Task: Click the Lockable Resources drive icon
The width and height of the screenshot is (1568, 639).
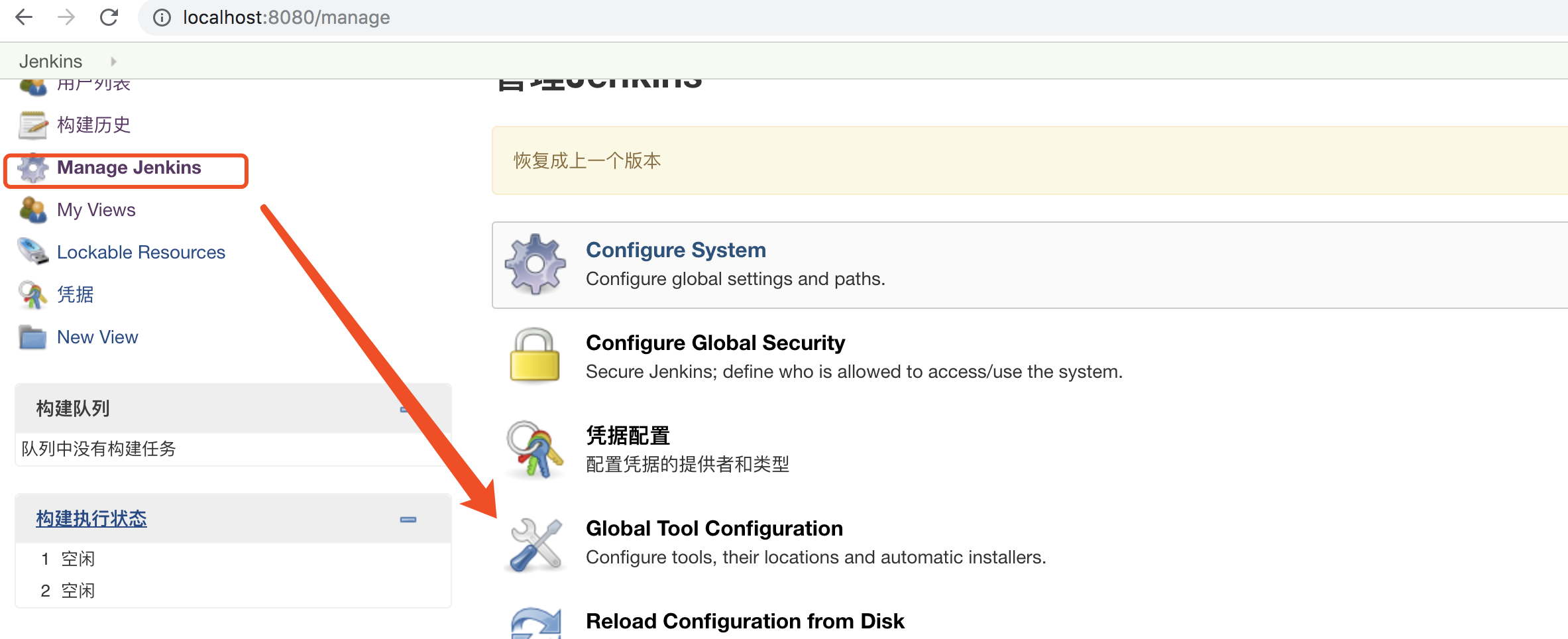Action: (x=32, y=252)
